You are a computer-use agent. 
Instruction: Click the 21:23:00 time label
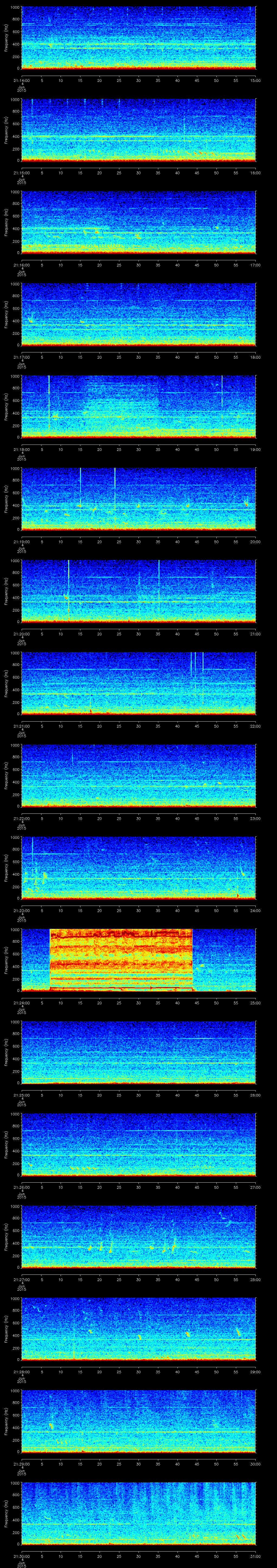(x=21, y=910)
